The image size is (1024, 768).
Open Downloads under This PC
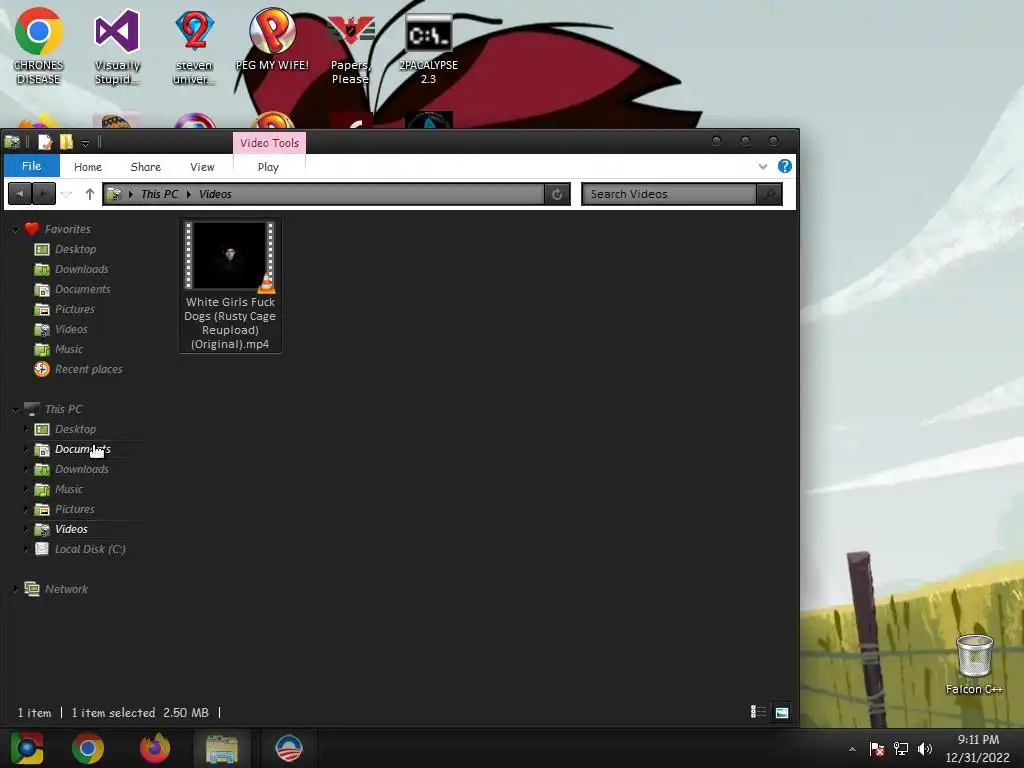[82, 469]
